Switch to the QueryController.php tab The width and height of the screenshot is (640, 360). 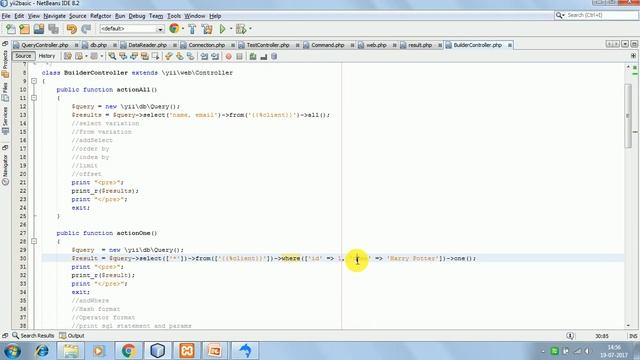(x=45, y=45)
